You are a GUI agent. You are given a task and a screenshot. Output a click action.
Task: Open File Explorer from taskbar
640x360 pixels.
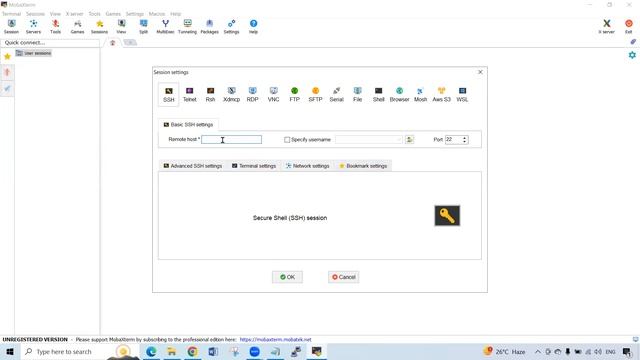click(171, 351)
